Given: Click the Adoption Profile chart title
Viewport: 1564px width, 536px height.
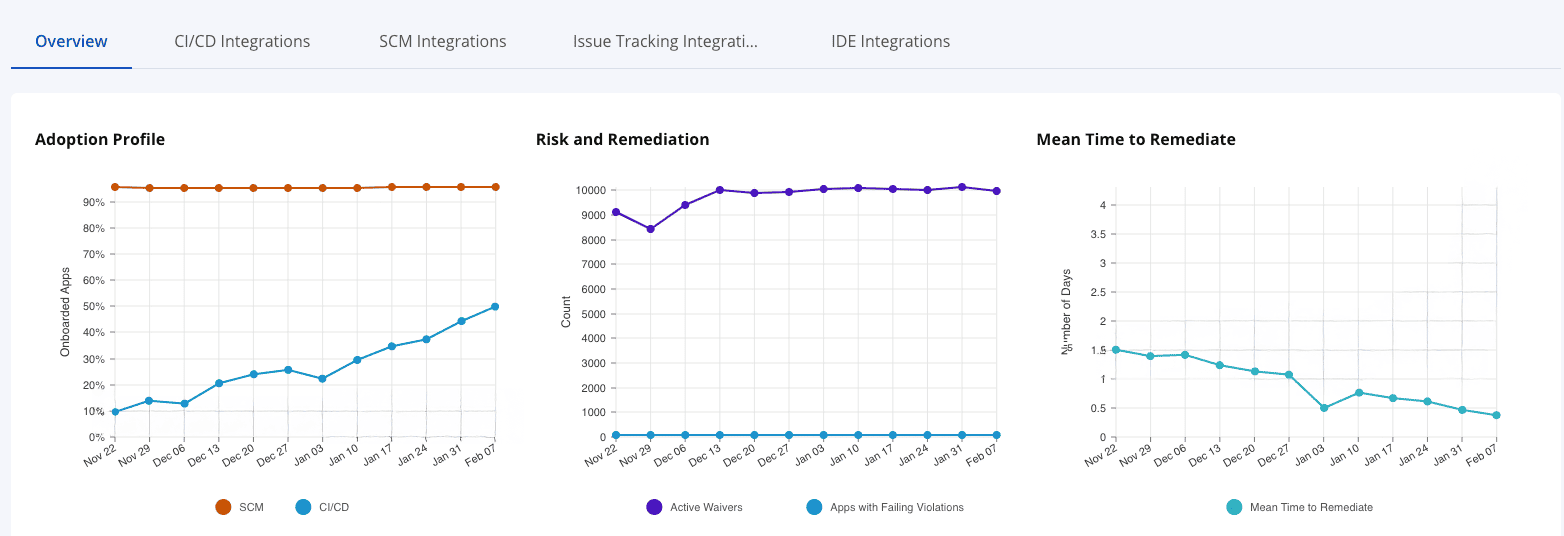Looking at the screenshot, I should point(100,140).
